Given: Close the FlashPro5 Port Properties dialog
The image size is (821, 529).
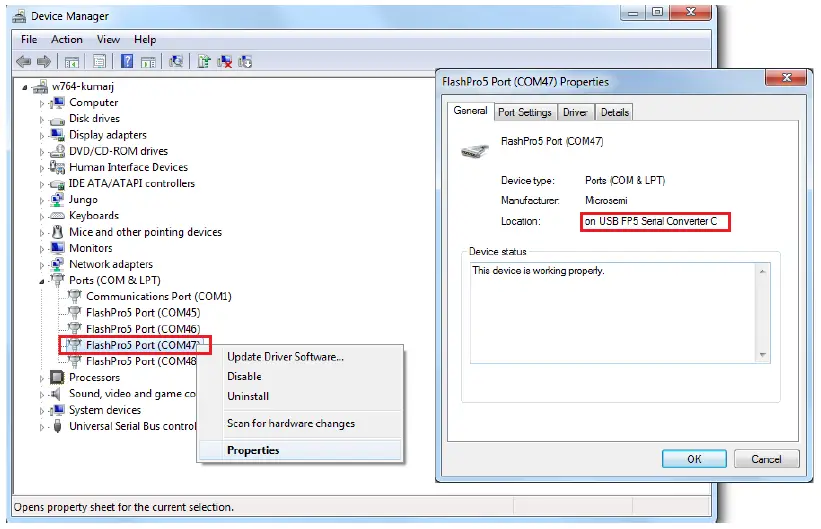Looking at the screenshot, I should 786,78.
